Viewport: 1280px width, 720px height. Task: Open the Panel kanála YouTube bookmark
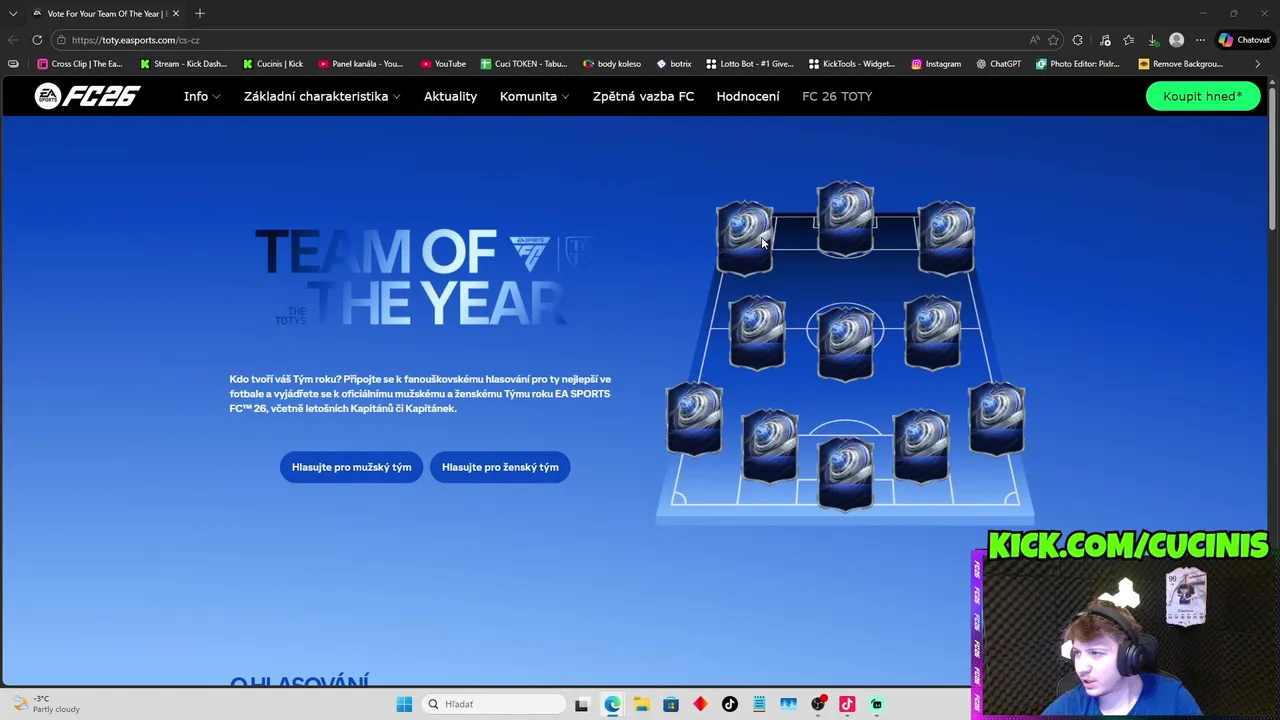(x=361, y=64)
